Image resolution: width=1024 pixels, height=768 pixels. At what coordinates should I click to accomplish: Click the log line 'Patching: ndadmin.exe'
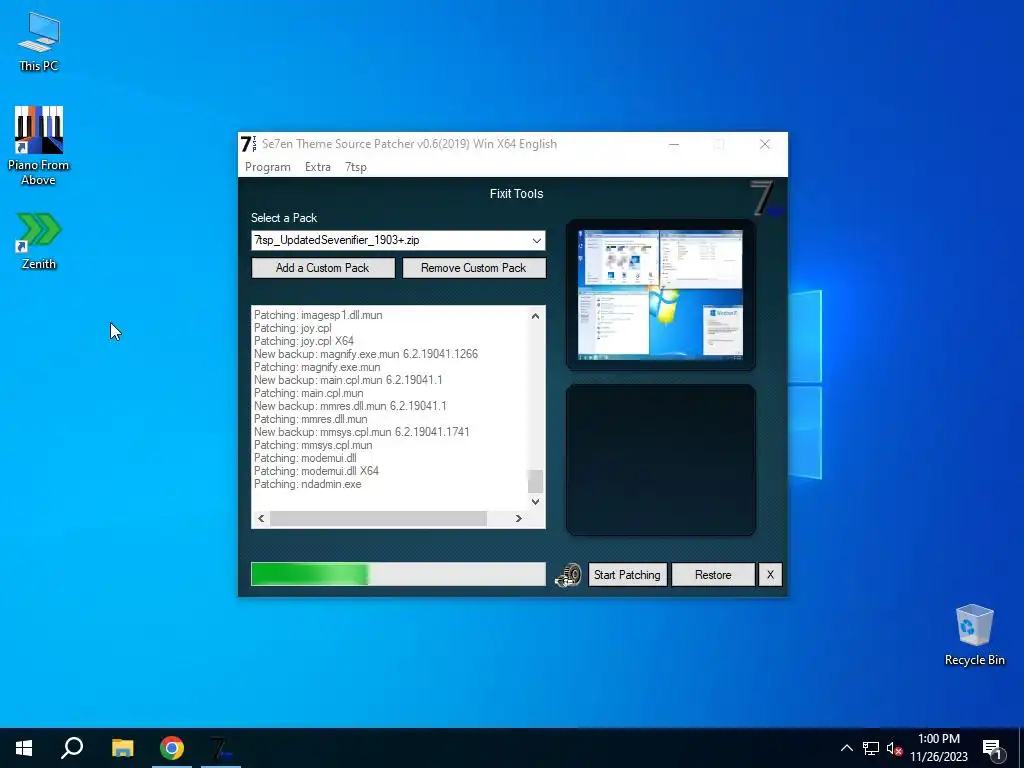[x=308, y=484]
